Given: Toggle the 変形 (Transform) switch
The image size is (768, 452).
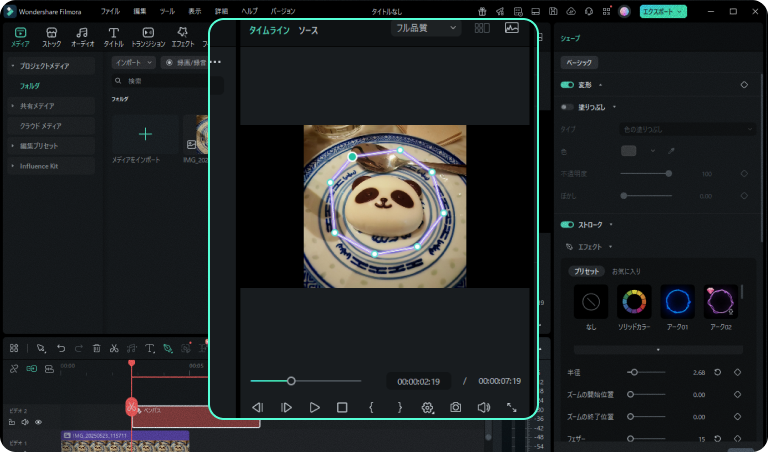Looking at the screenshot, I should coord(568,85).
